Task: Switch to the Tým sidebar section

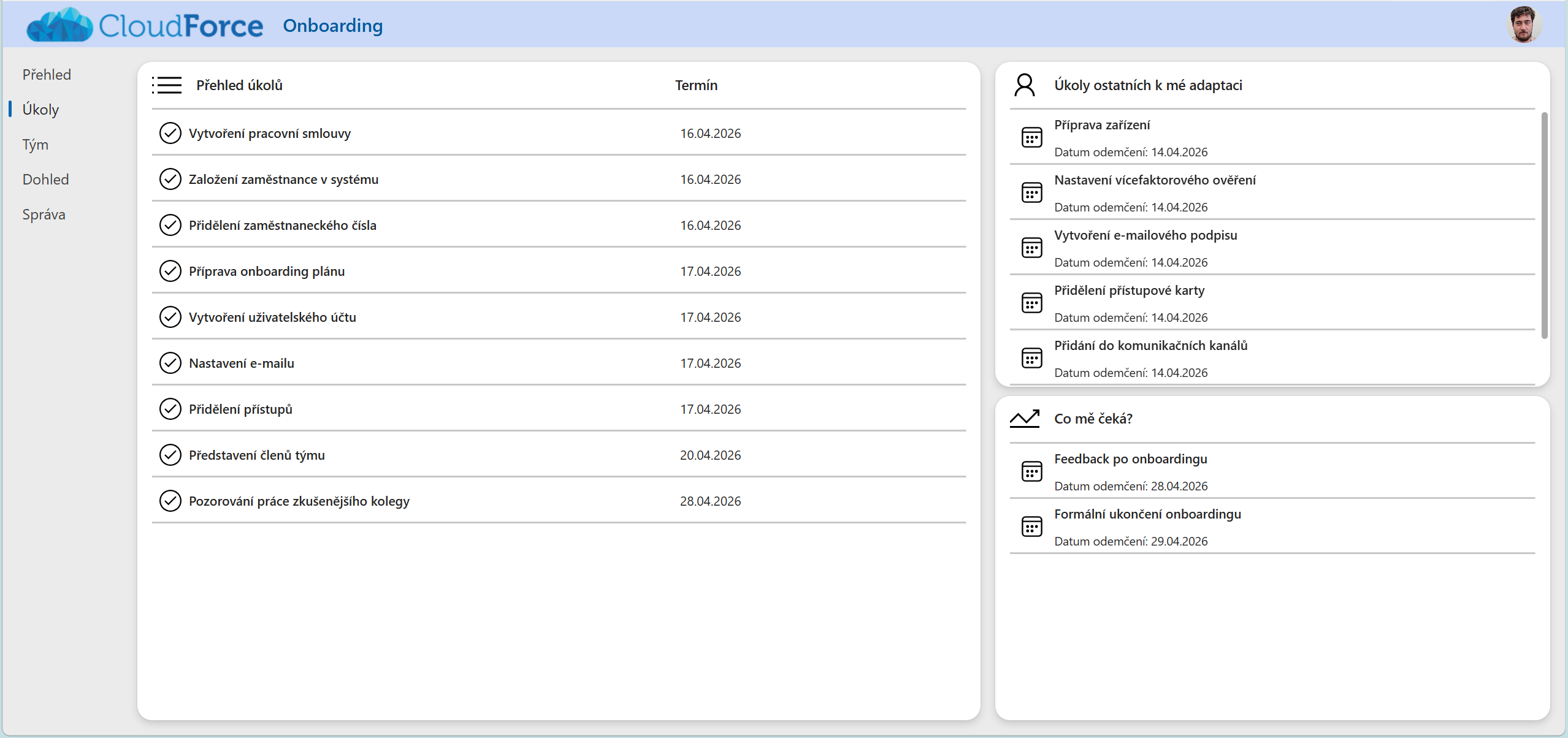Action: pos(35,145)
